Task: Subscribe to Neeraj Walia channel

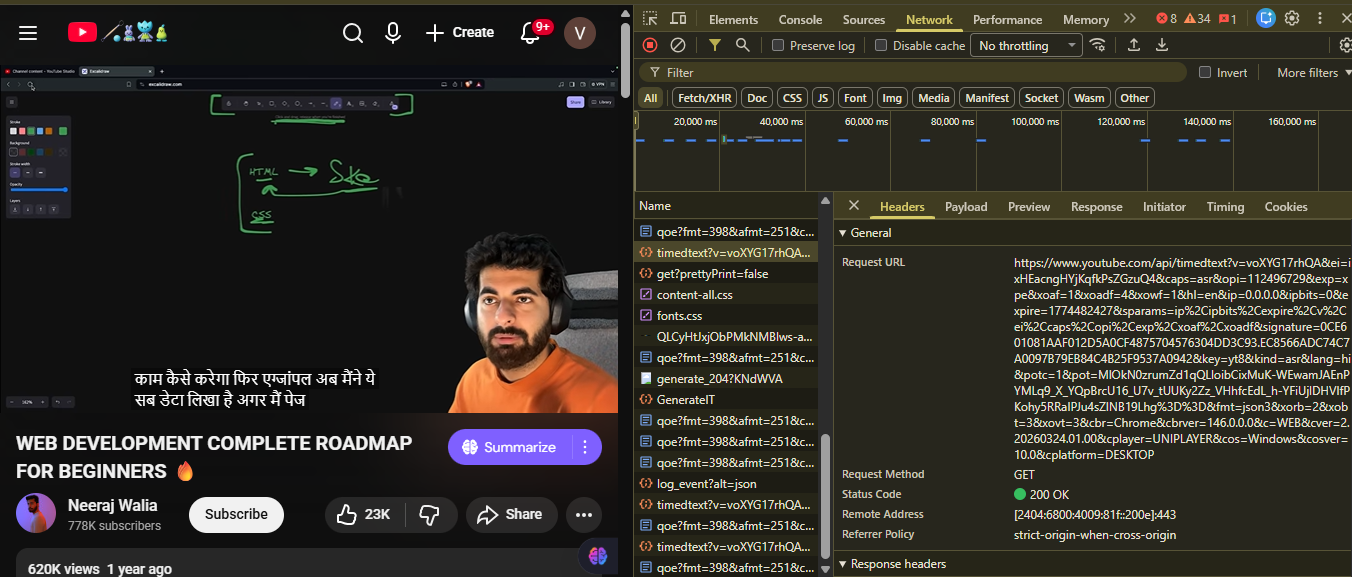Action: (236, 514)
